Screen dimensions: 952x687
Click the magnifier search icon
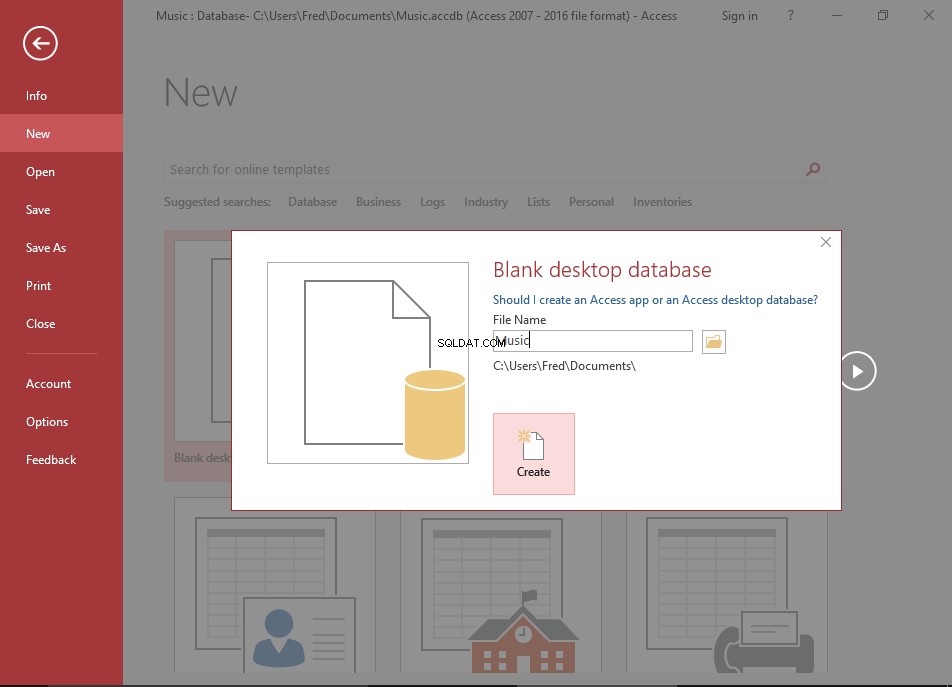(813, 169)
